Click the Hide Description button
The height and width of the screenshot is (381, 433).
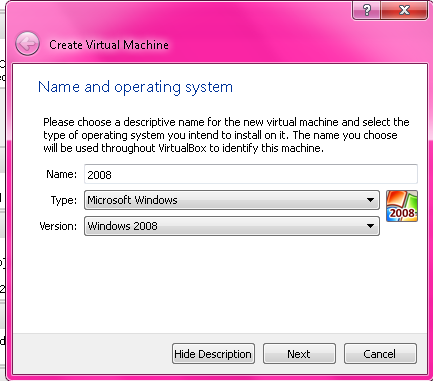click(x=213, y=354)
